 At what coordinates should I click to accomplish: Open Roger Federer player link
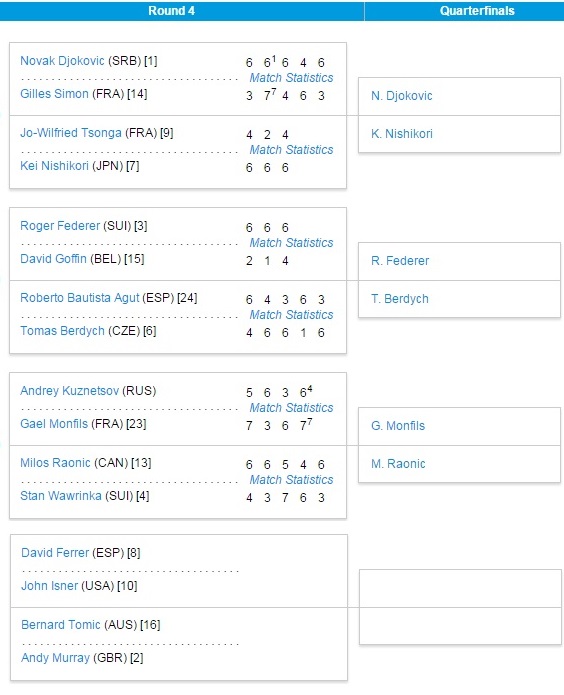point(60,226)
